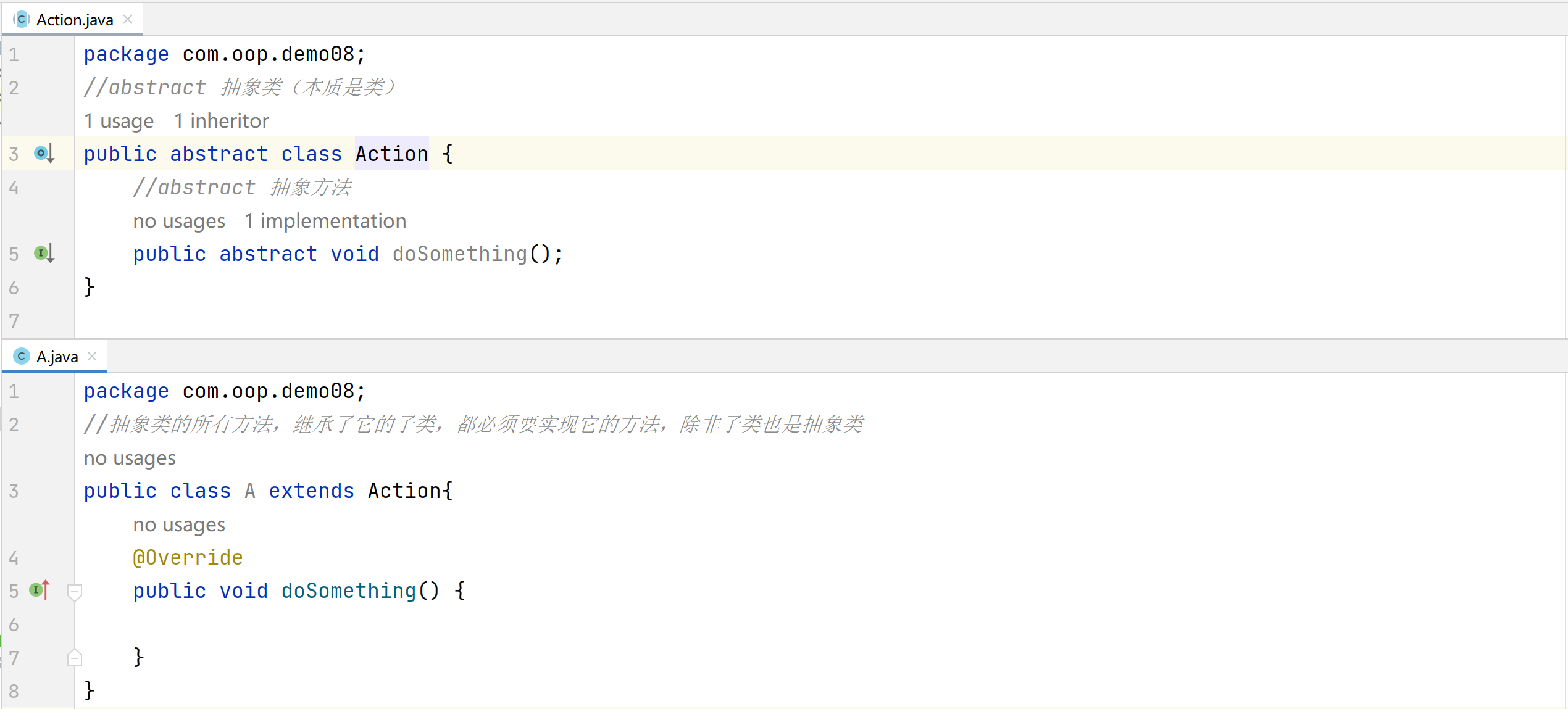Collapse the doSomething method at its closing brace
Viewport: 1568px width, 709px height.
[75, 658]
